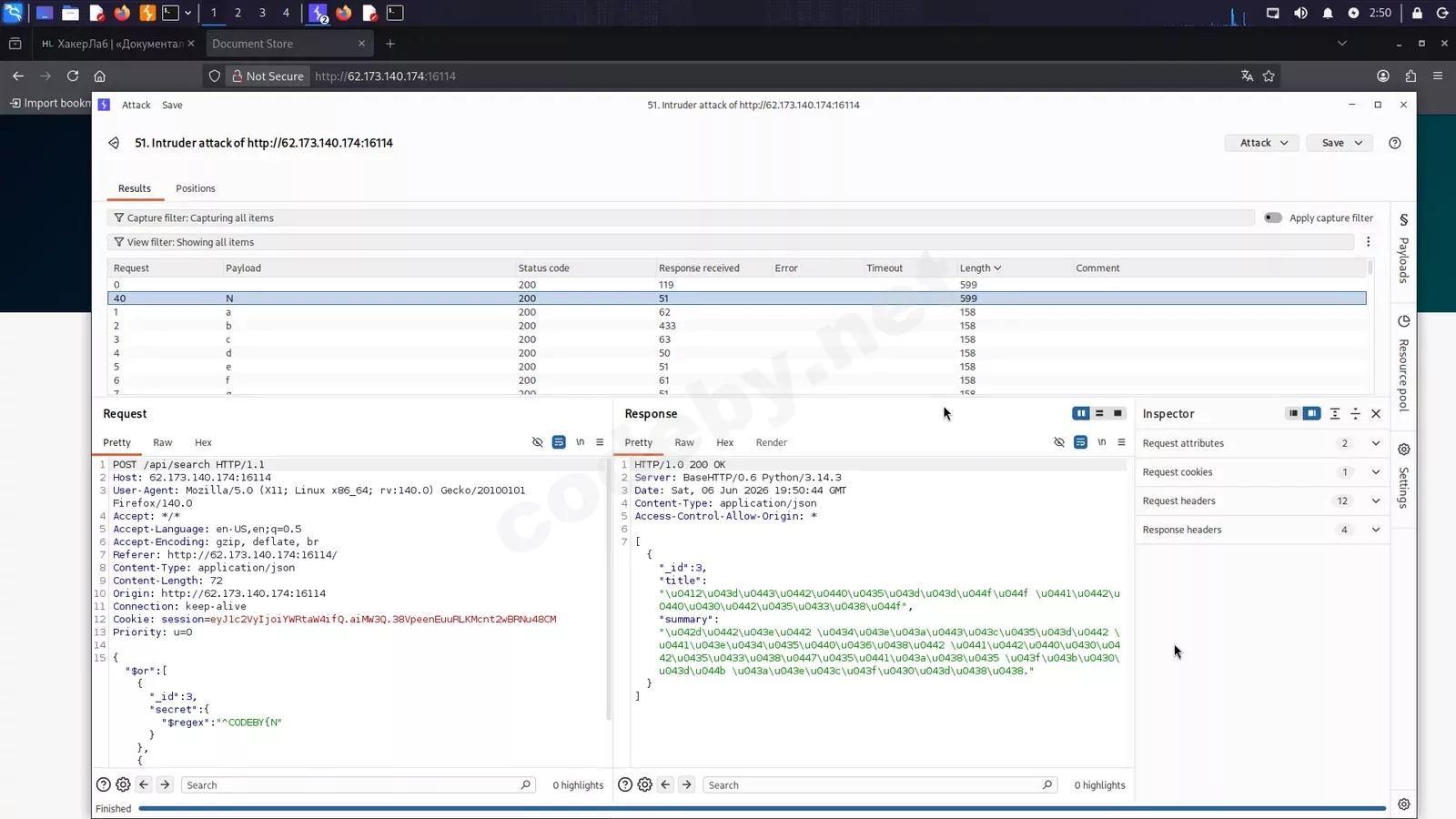Image resolution: width=1456 pixels, height=819 pixels.
Task: Open Request search settings gear
Action: tap(123, 784)
